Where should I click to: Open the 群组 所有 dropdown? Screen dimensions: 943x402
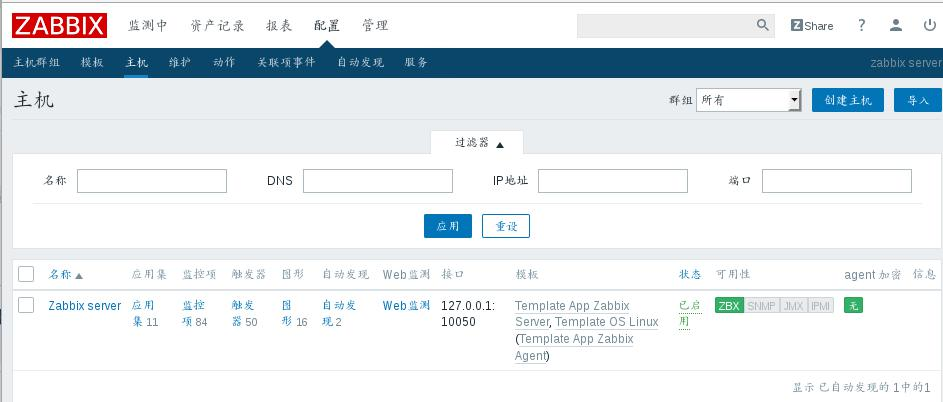click(749, 100)
